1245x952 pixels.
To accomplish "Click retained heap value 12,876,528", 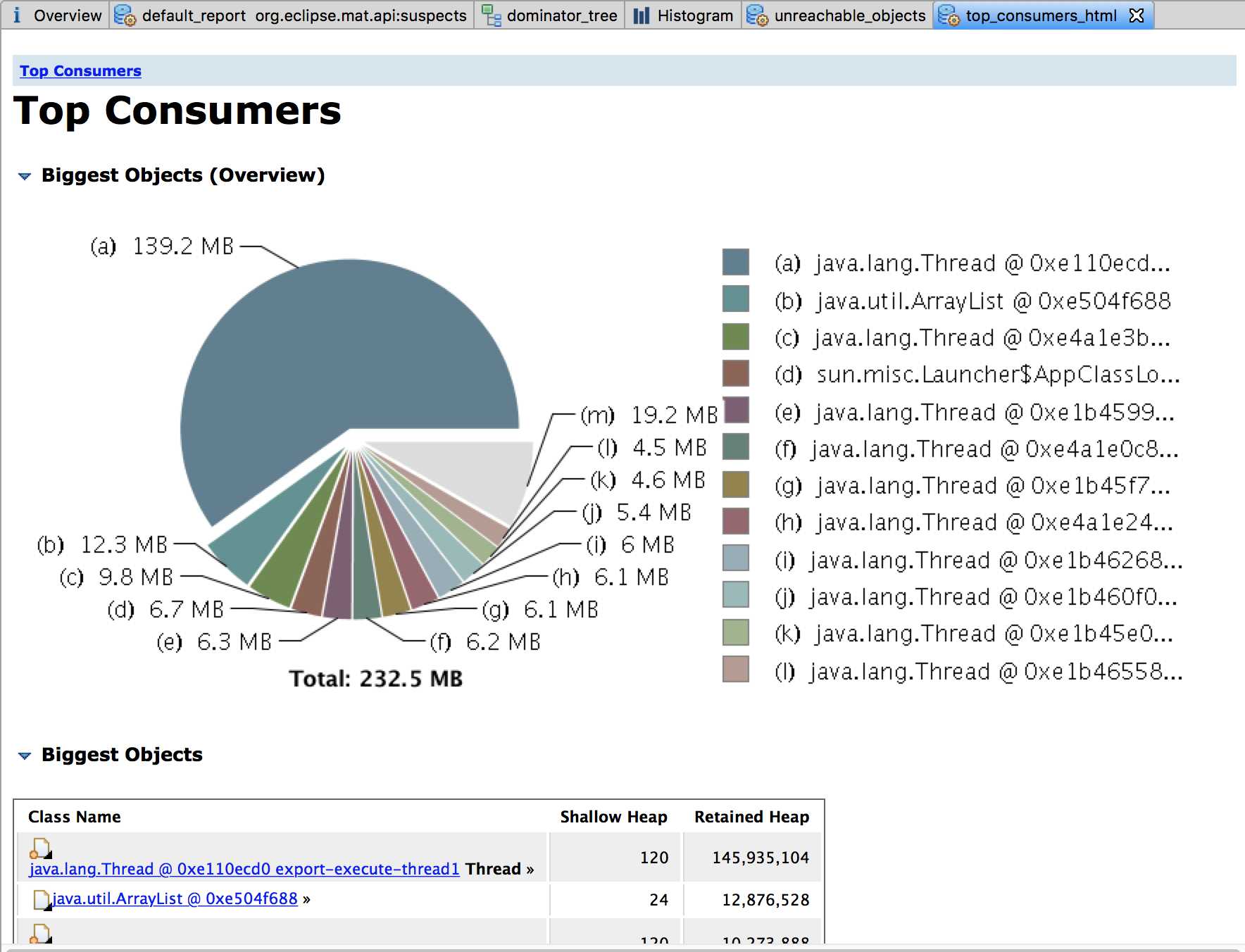I will (765, 900).
